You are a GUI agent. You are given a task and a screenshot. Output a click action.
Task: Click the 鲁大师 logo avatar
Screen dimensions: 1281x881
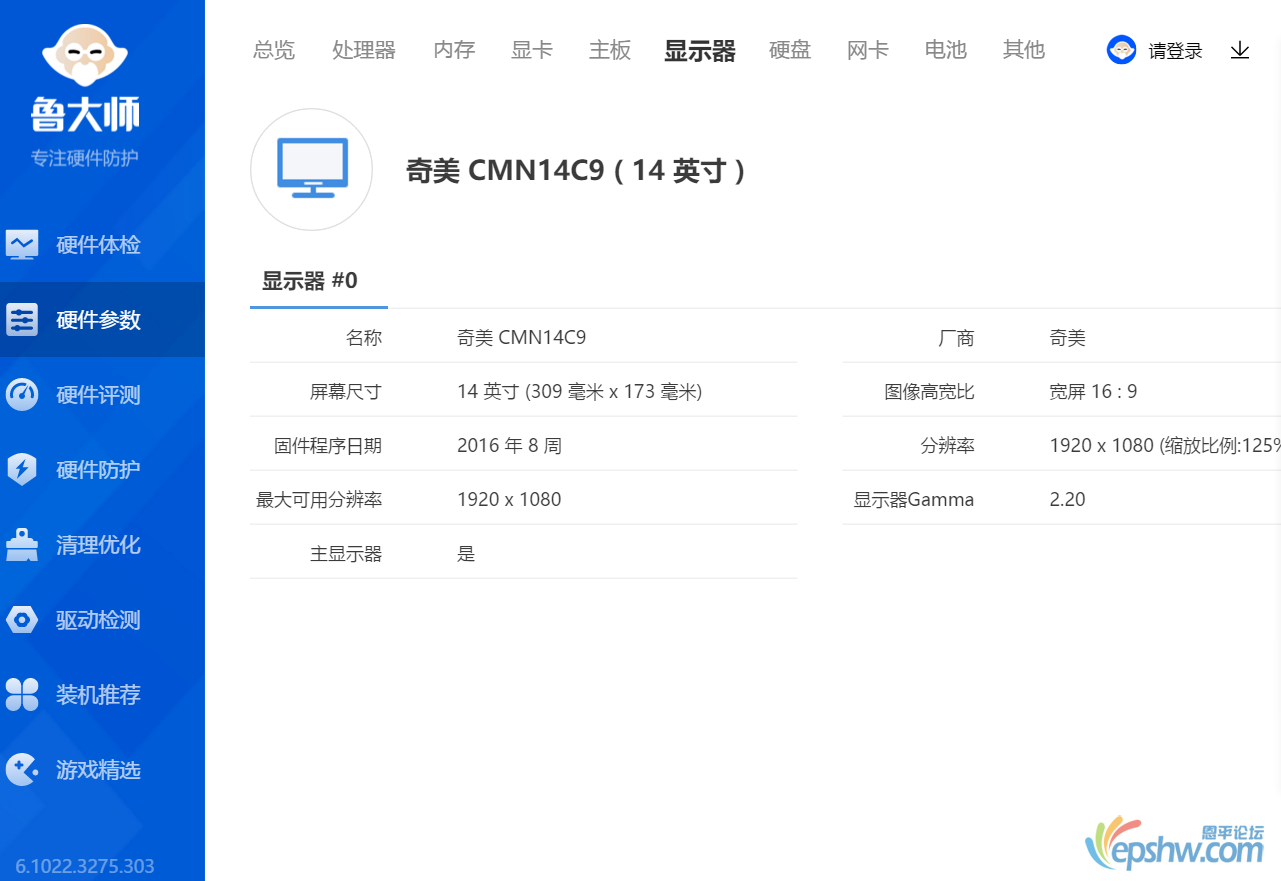click(x=85, y=55)
